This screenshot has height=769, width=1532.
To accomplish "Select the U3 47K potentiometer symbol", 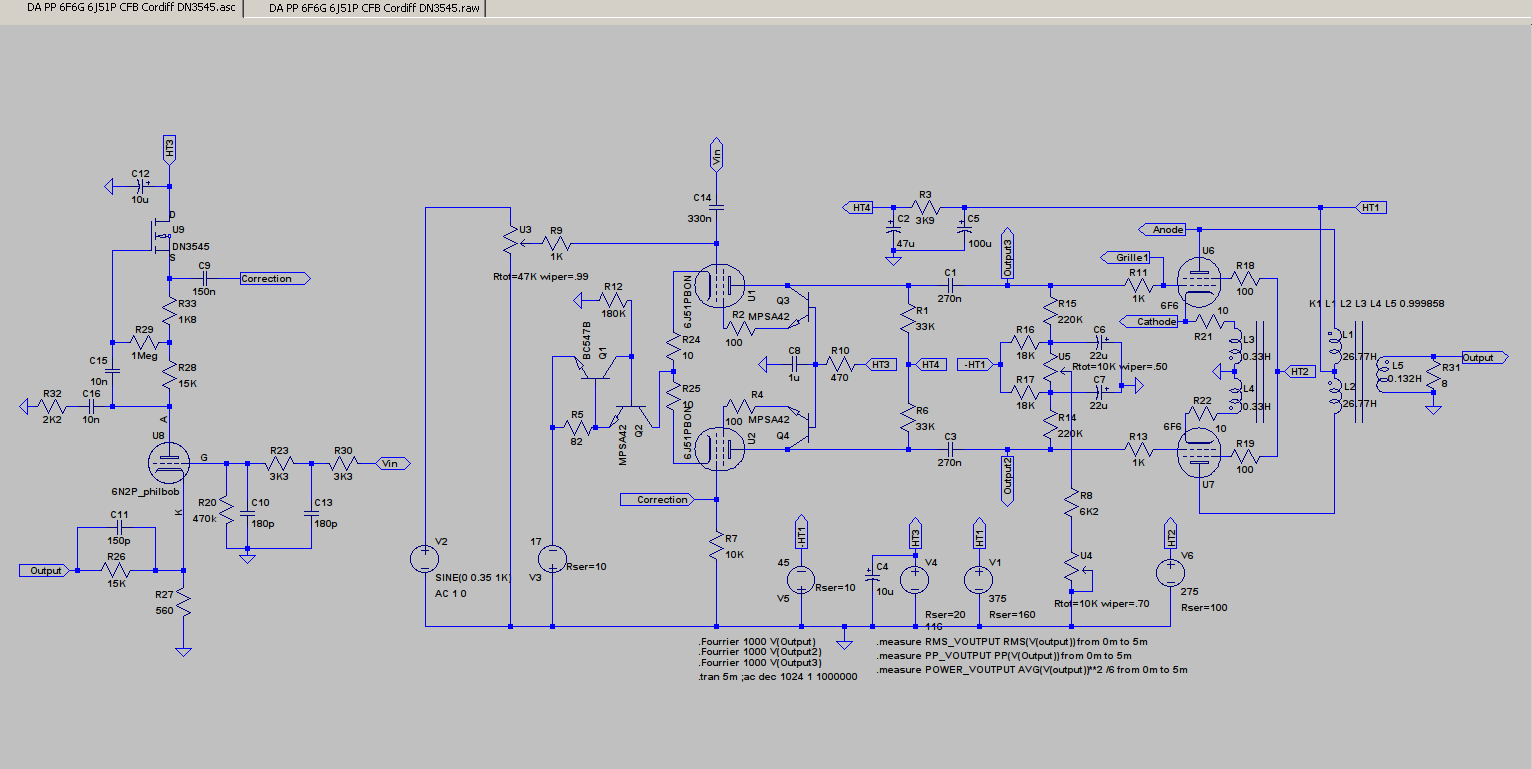I will (511, 242).
